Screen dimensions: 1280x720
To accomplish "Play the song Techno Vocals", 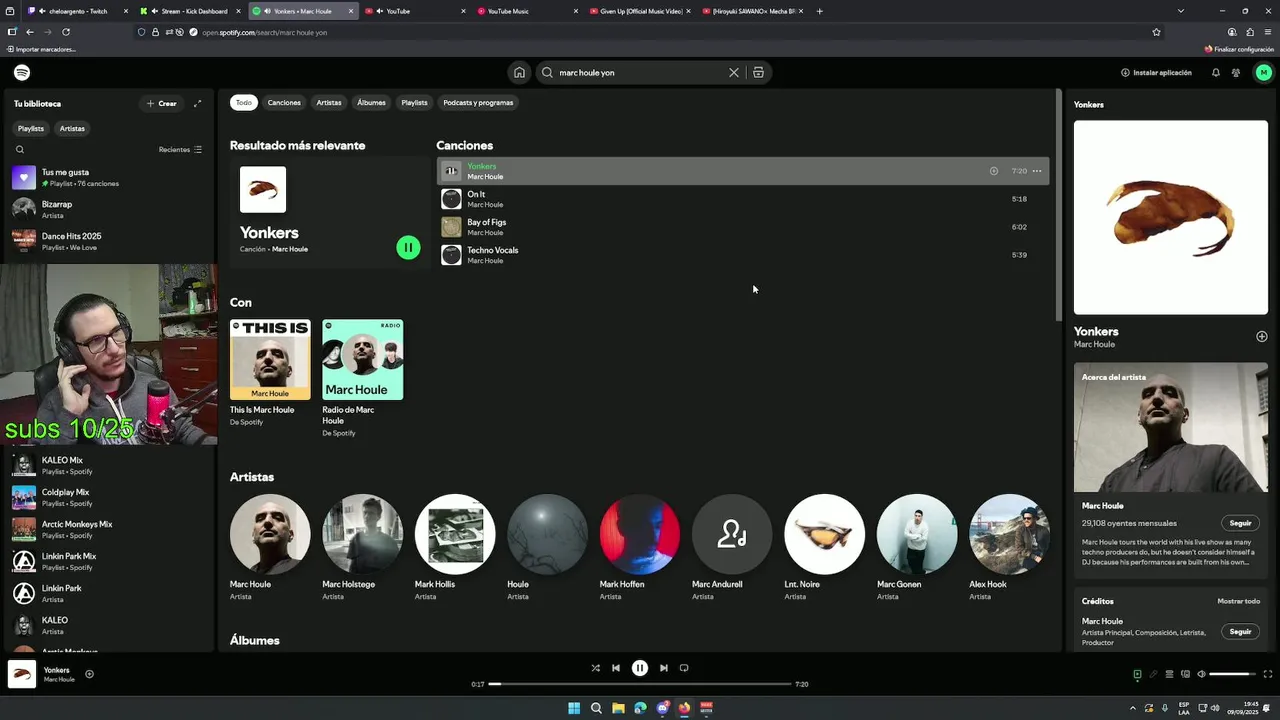I will [742, 255].
